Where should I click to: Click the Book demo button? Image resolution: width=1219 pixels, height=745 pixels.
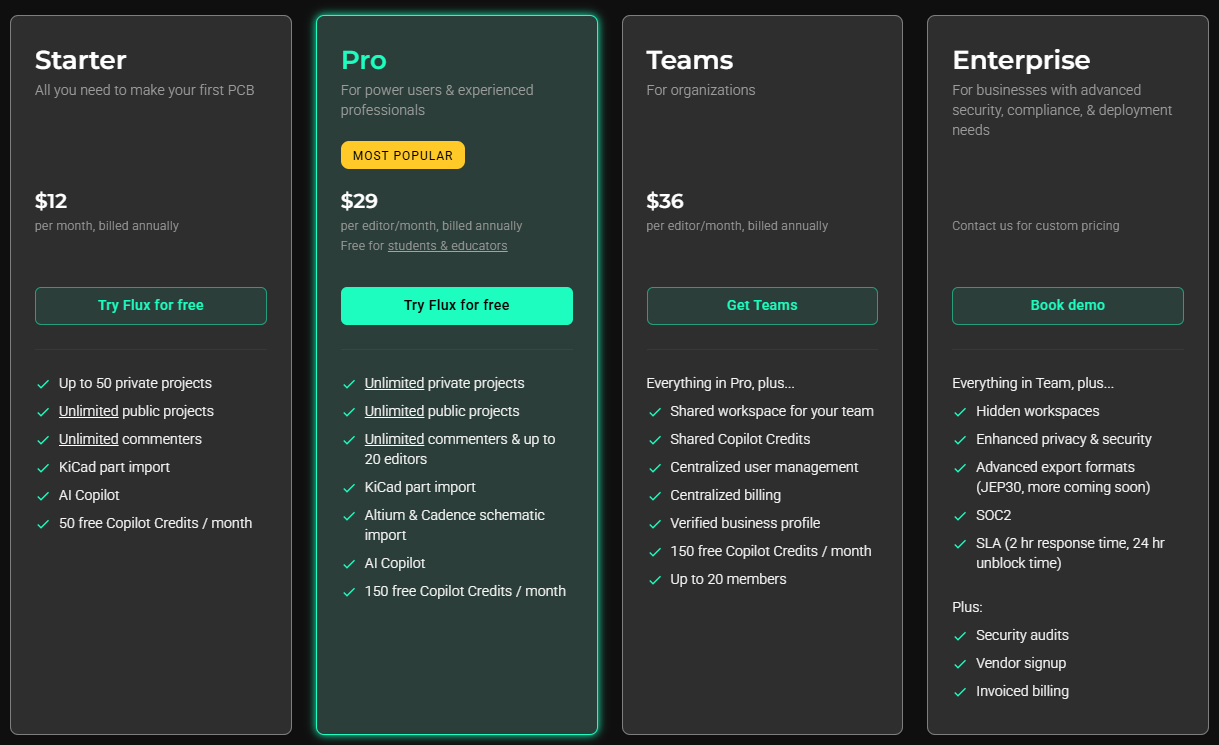pos(1068,306)
